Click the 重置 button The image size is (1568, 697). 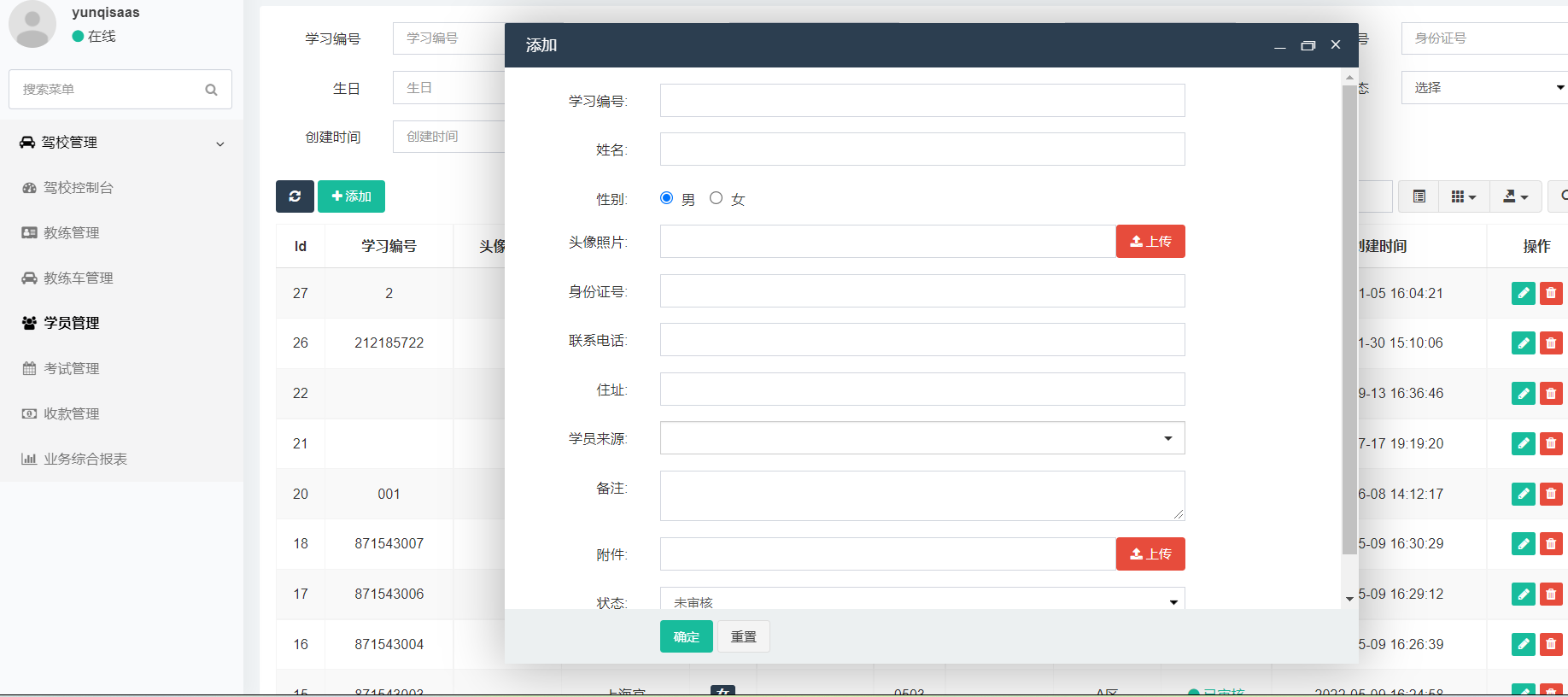[x=743, y=636]
